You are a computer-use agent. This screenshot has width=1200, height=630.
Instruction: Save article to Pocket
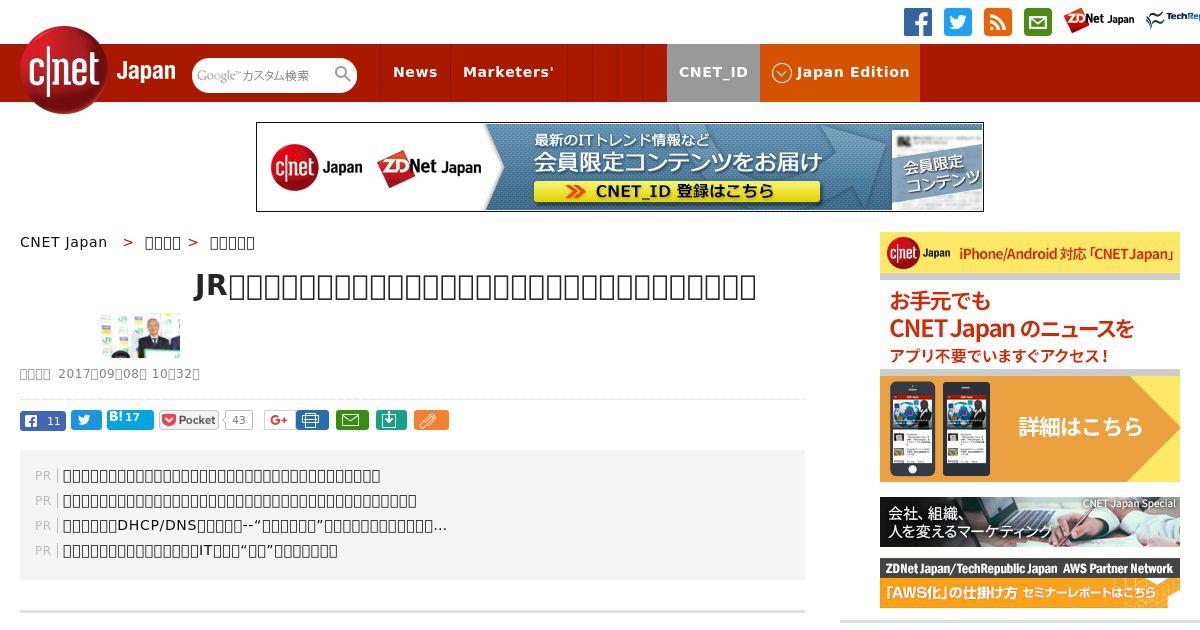(189, 420)
